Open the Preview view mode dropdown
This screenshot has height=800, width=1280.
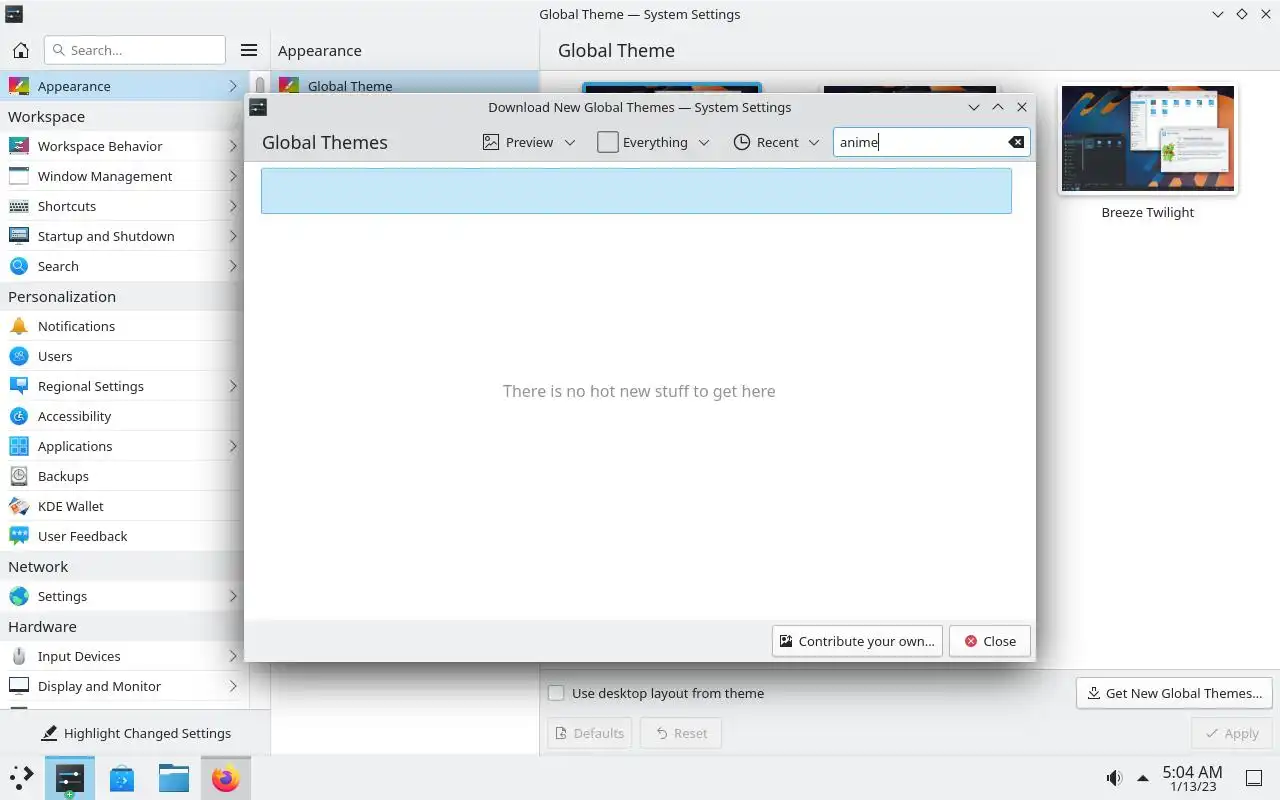tap(529, 142)
